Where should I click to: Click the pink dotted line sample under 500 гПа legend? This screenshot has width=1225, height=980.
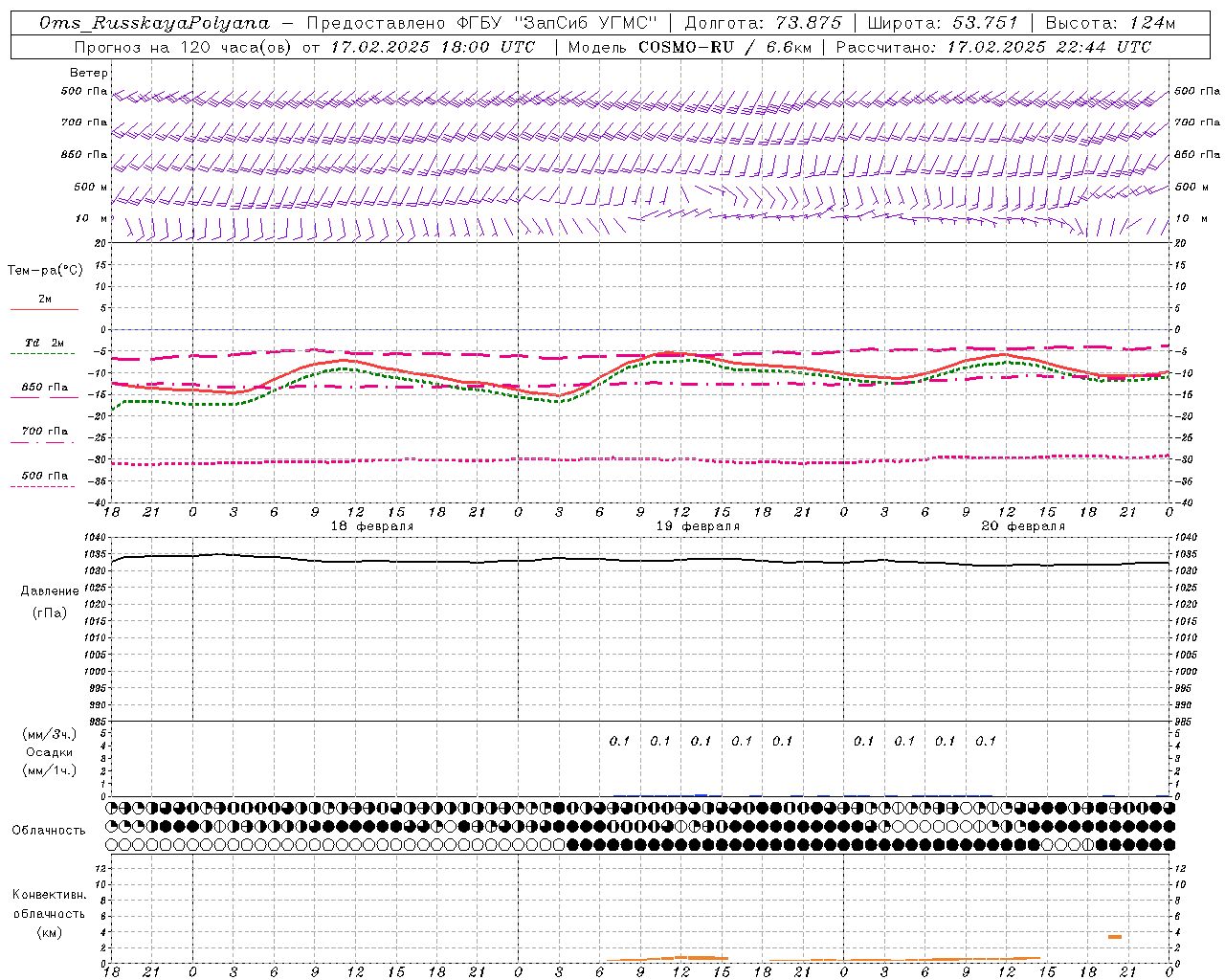(x=43, y=486)
